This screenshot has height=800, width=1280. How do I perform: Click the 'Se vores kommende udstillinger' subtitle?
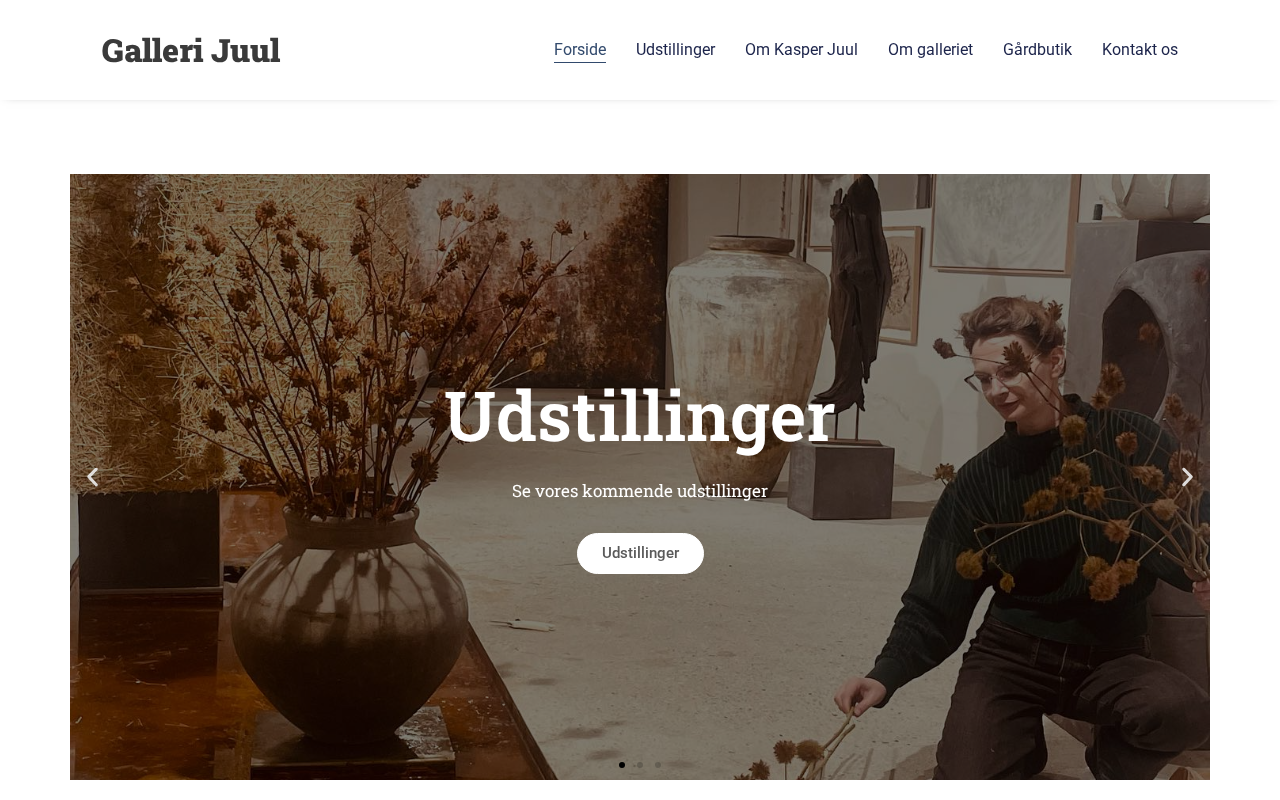coord(640,491)
